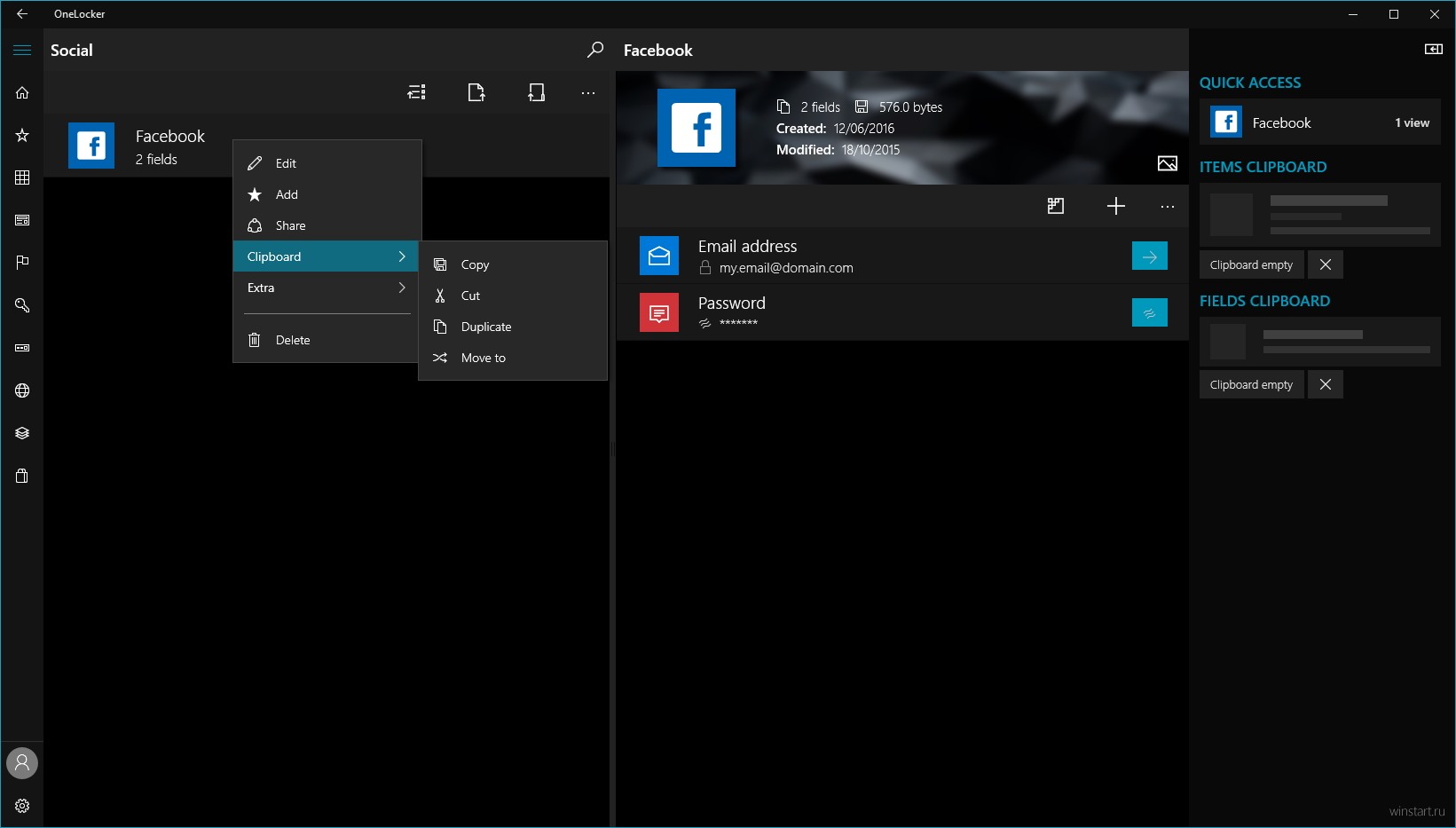Image resolution: width=1456 pixels, height=828 pixels.
Task: Change header background image icon
Action: coord(1168,163)
